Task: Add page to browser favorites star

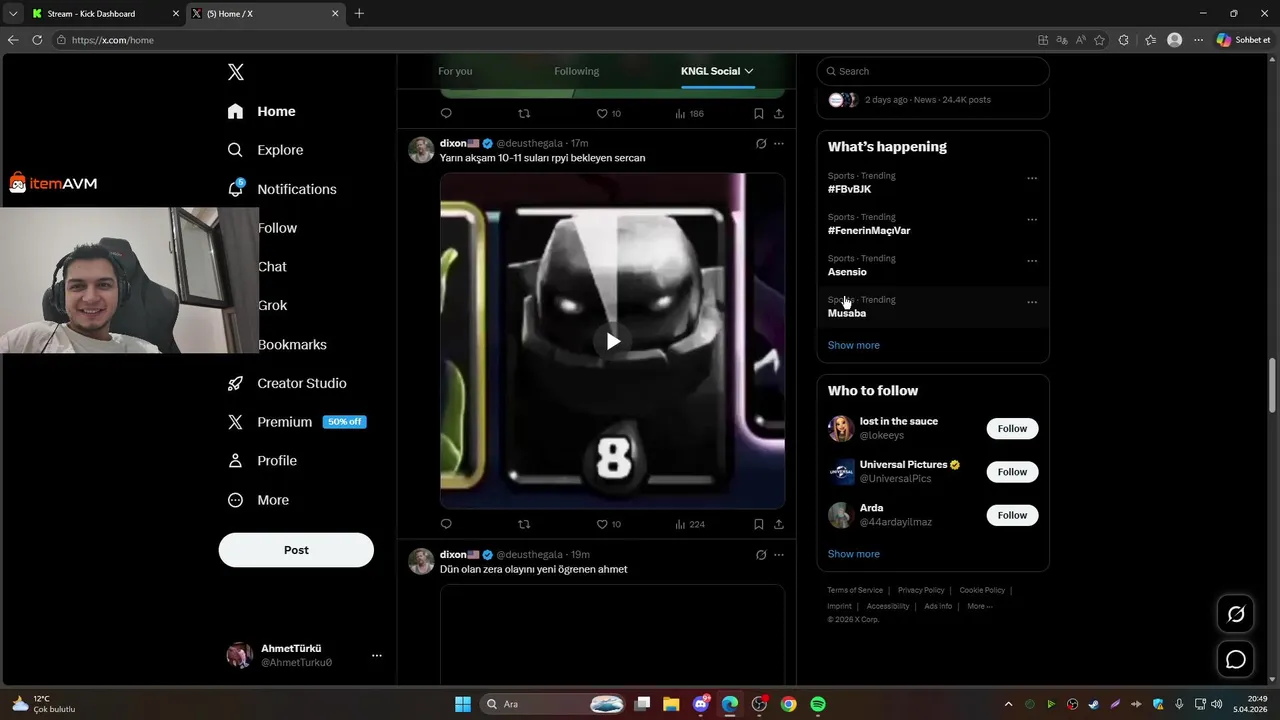Action: (x=1100, y=40)
